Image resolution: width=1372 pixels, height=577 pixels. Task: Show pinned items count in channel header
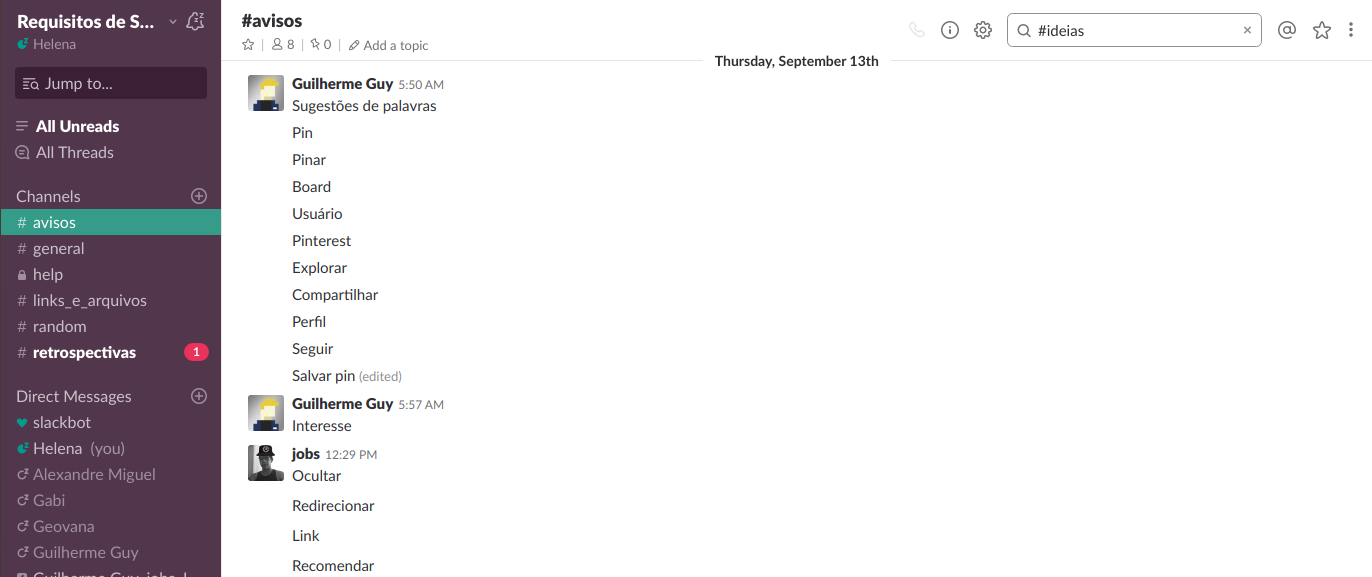point(320,45)
